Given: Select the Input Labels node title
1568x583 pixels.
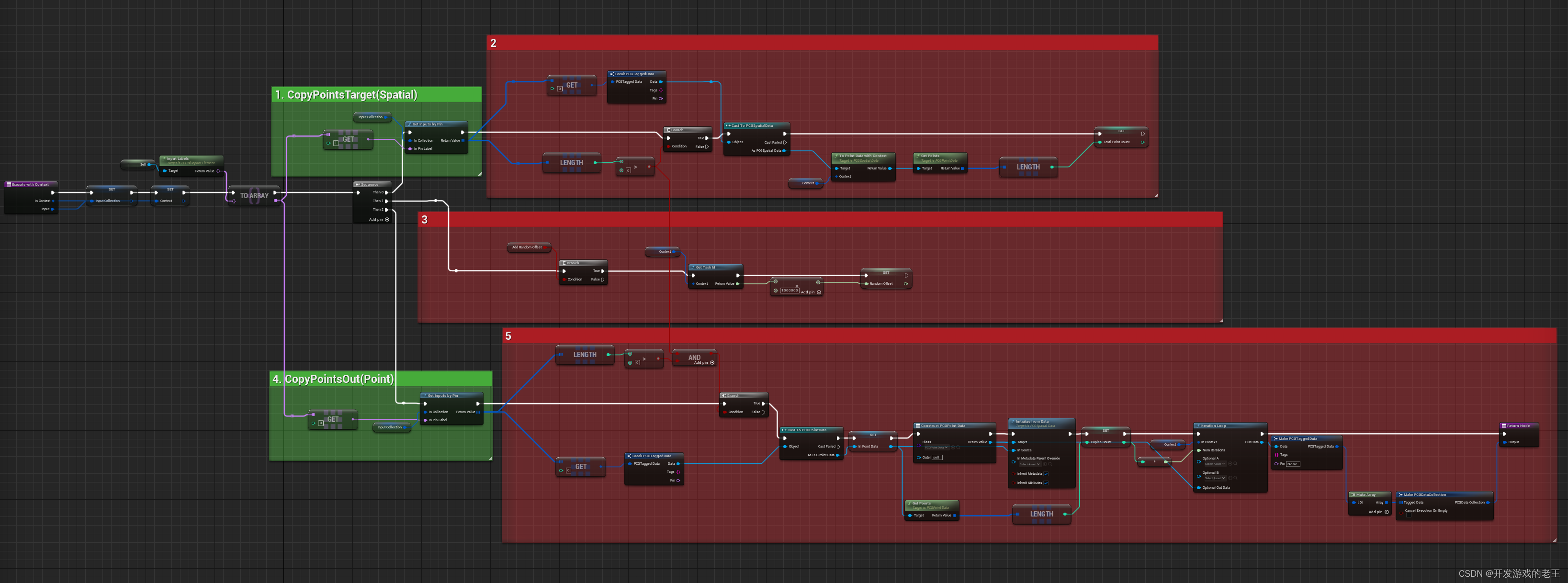Looking at the screenshot, I should (x=178, y=158).
